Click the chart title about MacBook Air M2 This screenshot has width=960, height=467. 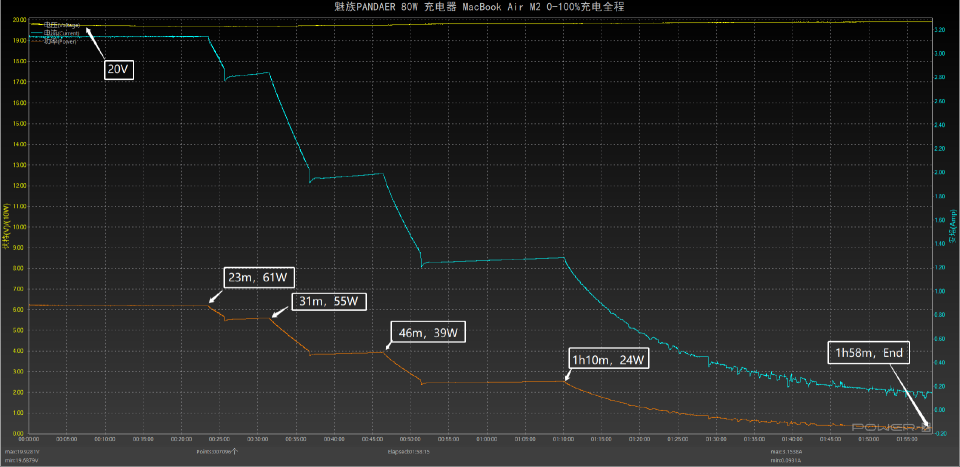(479, 7)
